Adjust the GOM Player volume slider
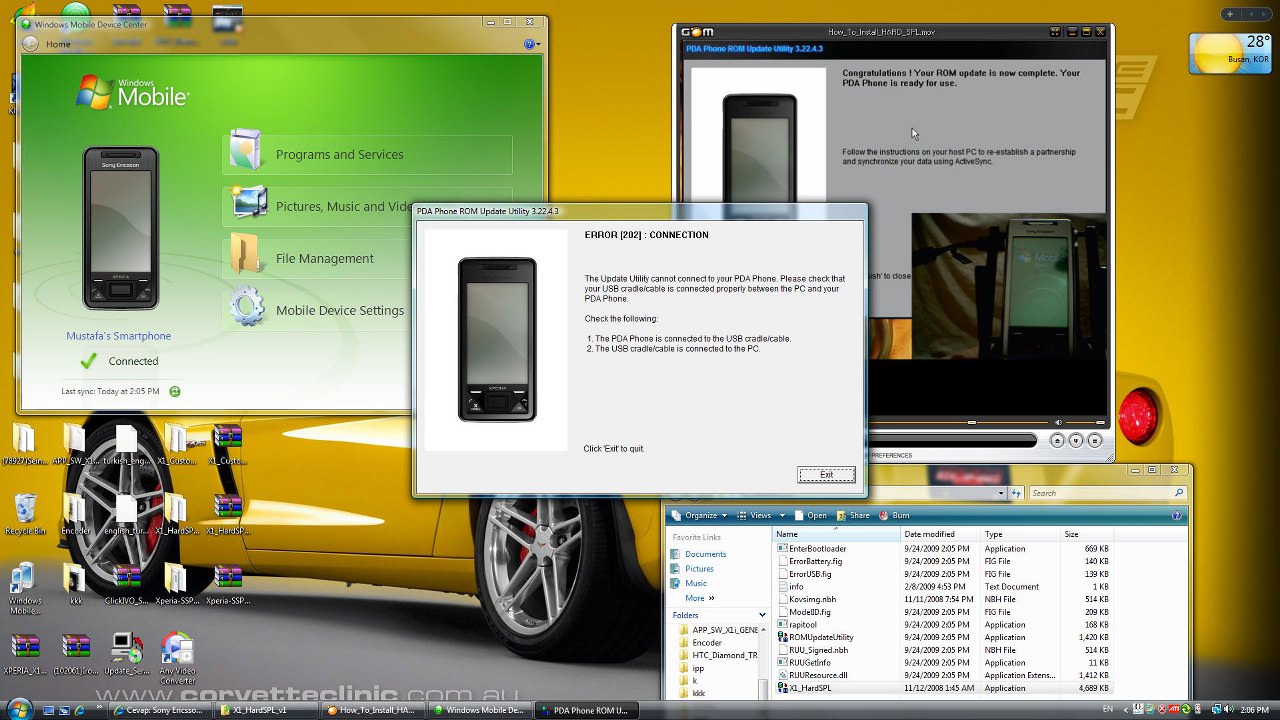 [x=1085, y=423]
